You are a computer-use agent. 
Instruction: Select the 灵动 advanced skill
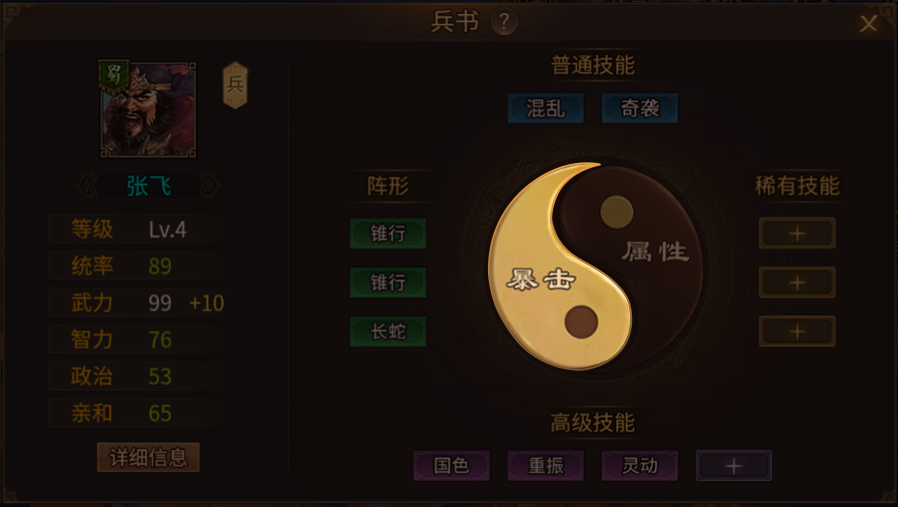coord(640,466)
